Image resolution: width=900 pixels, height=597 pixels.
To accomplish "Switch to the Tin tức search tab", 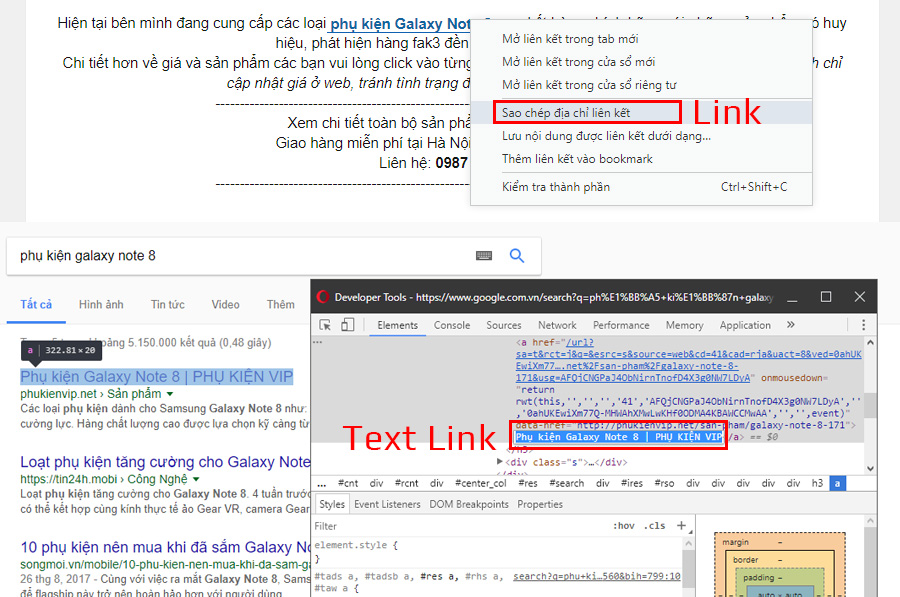I will (x=168, y=304).
